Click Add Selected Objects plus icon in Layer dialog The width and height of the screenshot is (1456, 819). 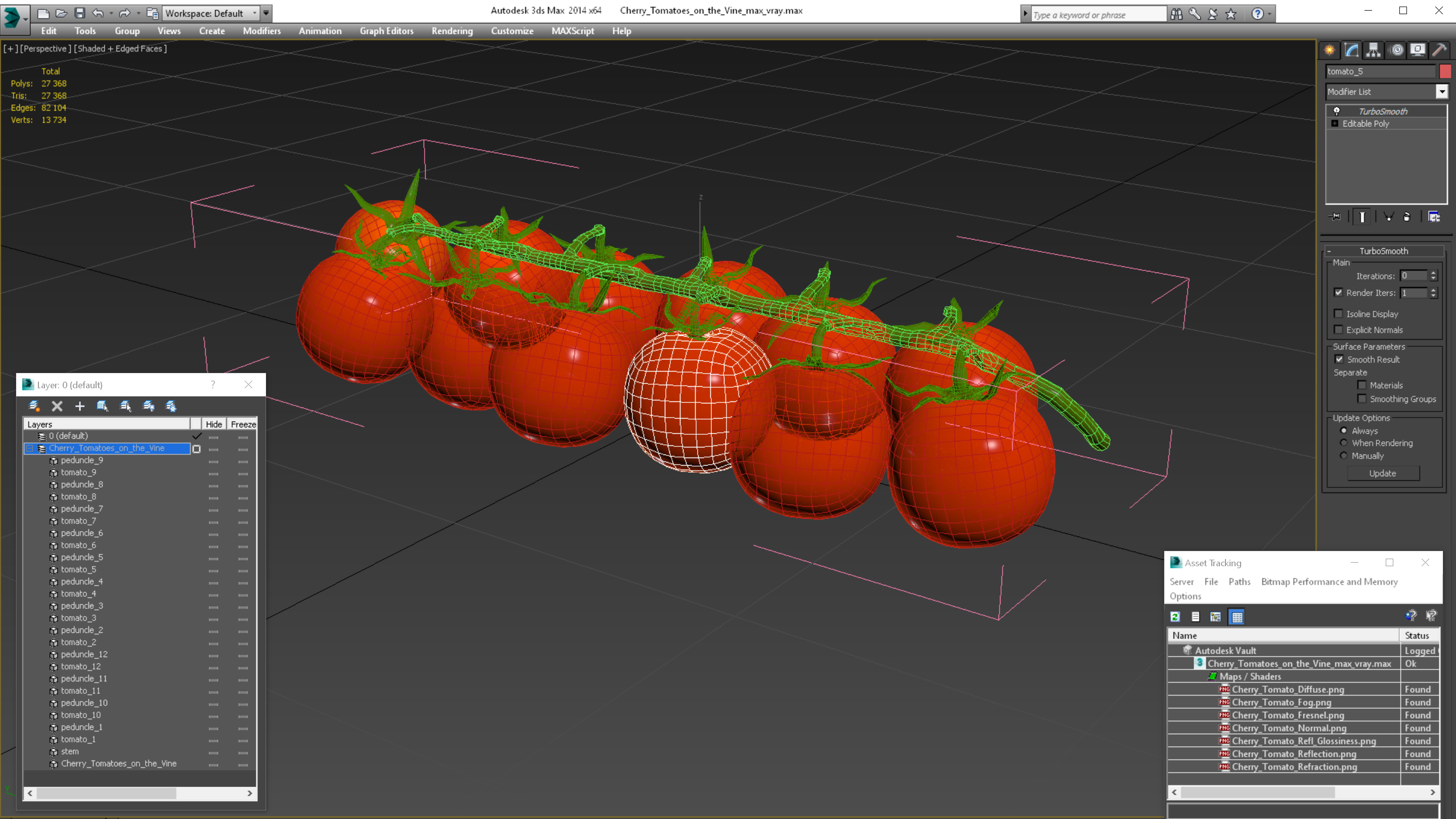[80, 406]
